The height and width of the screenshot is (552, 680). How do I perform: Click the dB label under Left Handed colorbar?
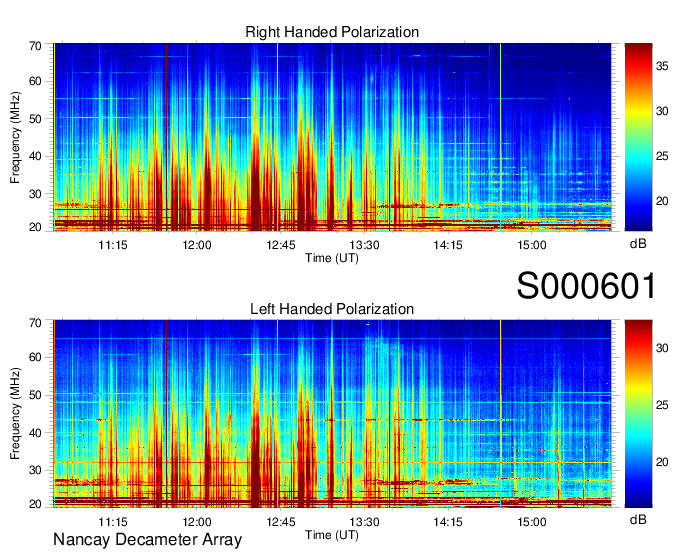coord(638,519)
